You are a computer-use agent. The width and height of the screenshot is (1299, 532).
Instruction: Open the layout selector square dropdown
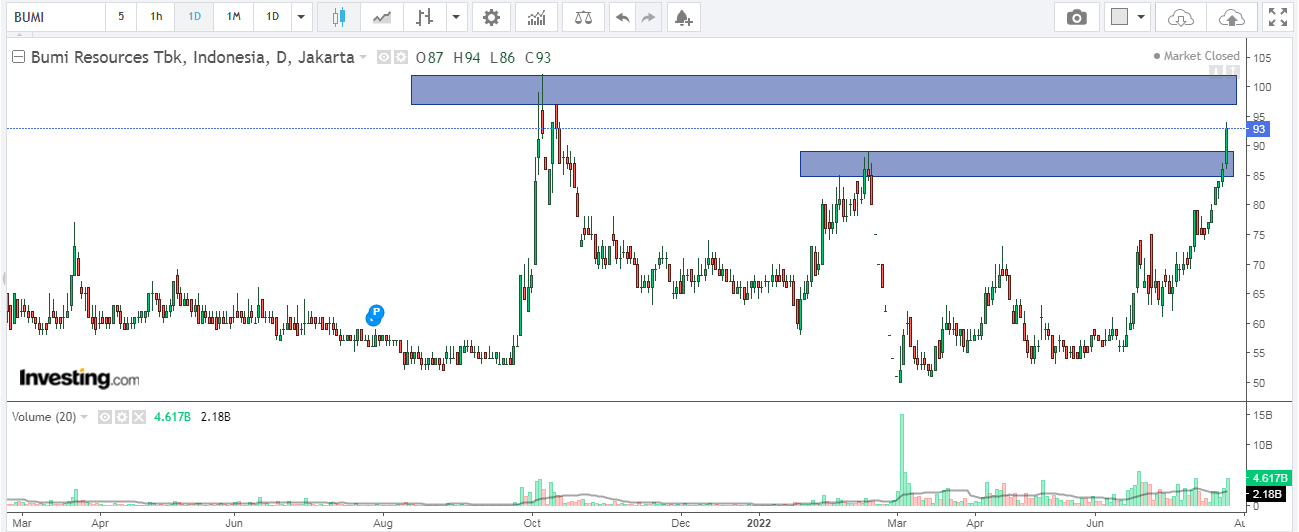pos(1129,17)
